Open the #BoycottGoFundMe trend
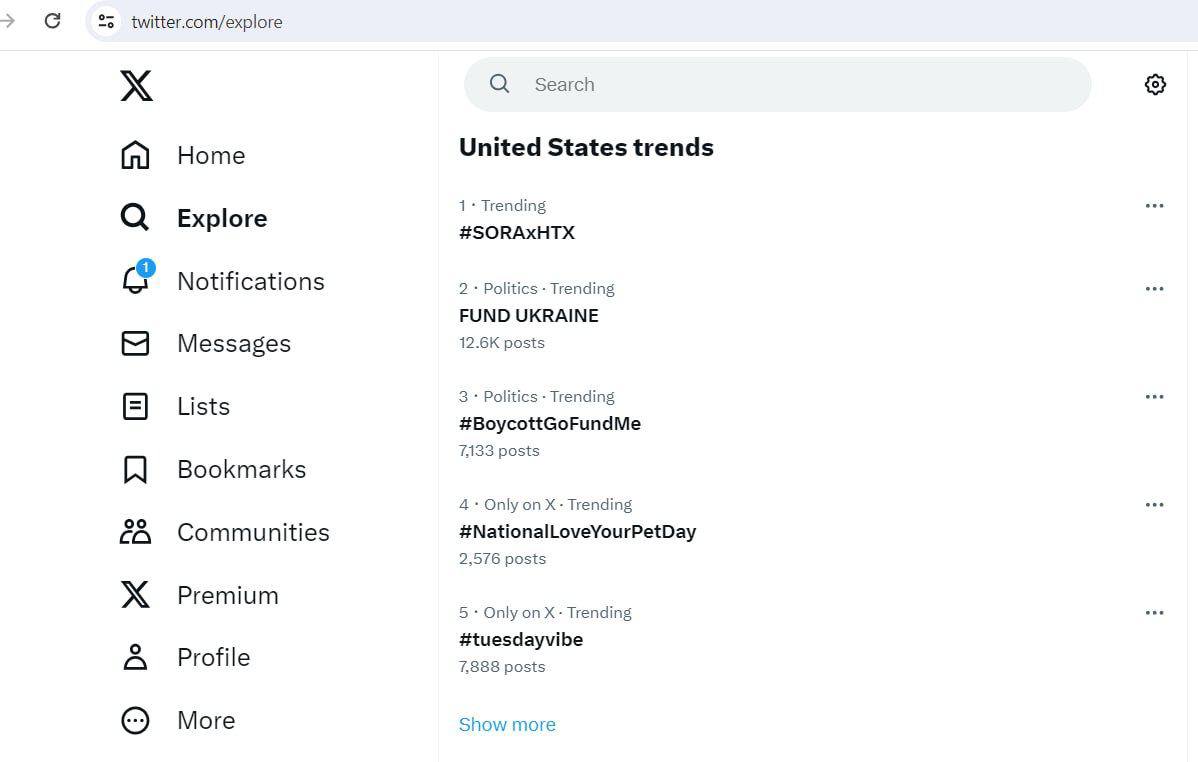Viewport: 1198px width, 762px height. 549,423
